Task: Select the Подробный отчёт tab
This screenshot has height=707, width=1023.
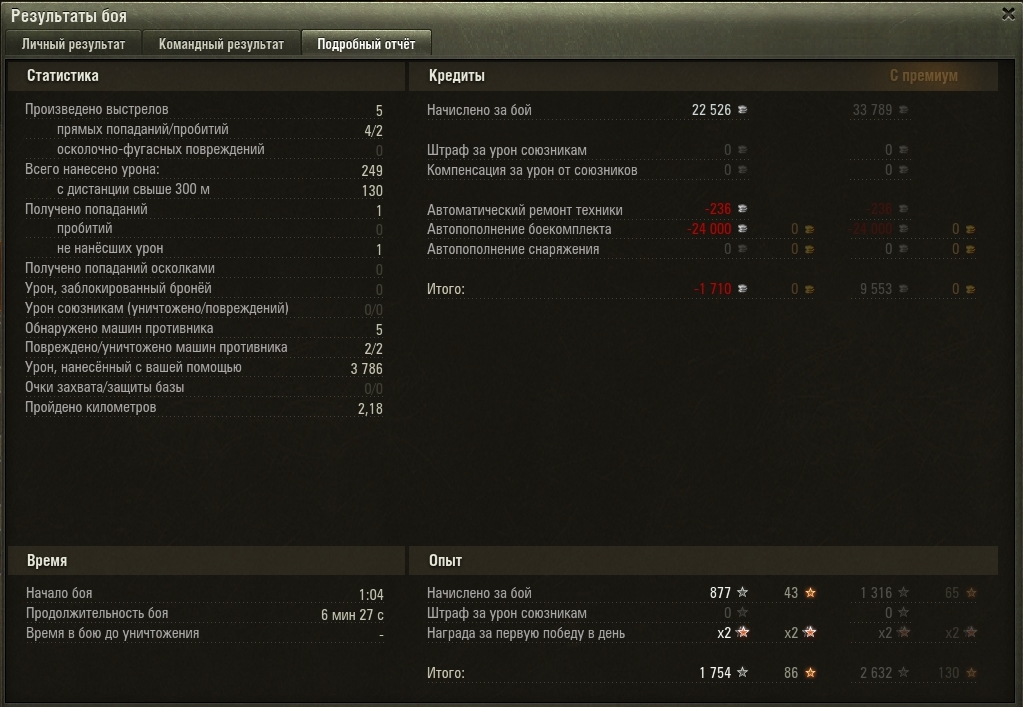Action: pyautogui.click(x=366, y=44)
